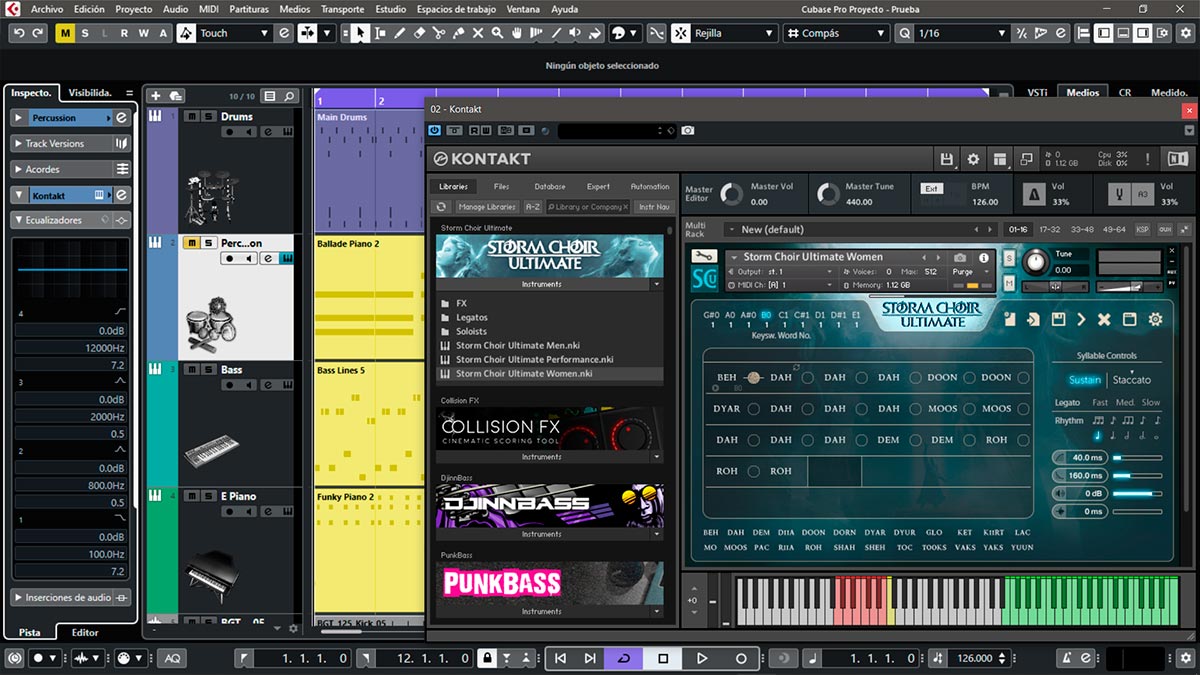Start playback with the Play button
Image resolution: width=1200 pixels, height=675 pixels.
pyautogui.click(x=702, y=658)
